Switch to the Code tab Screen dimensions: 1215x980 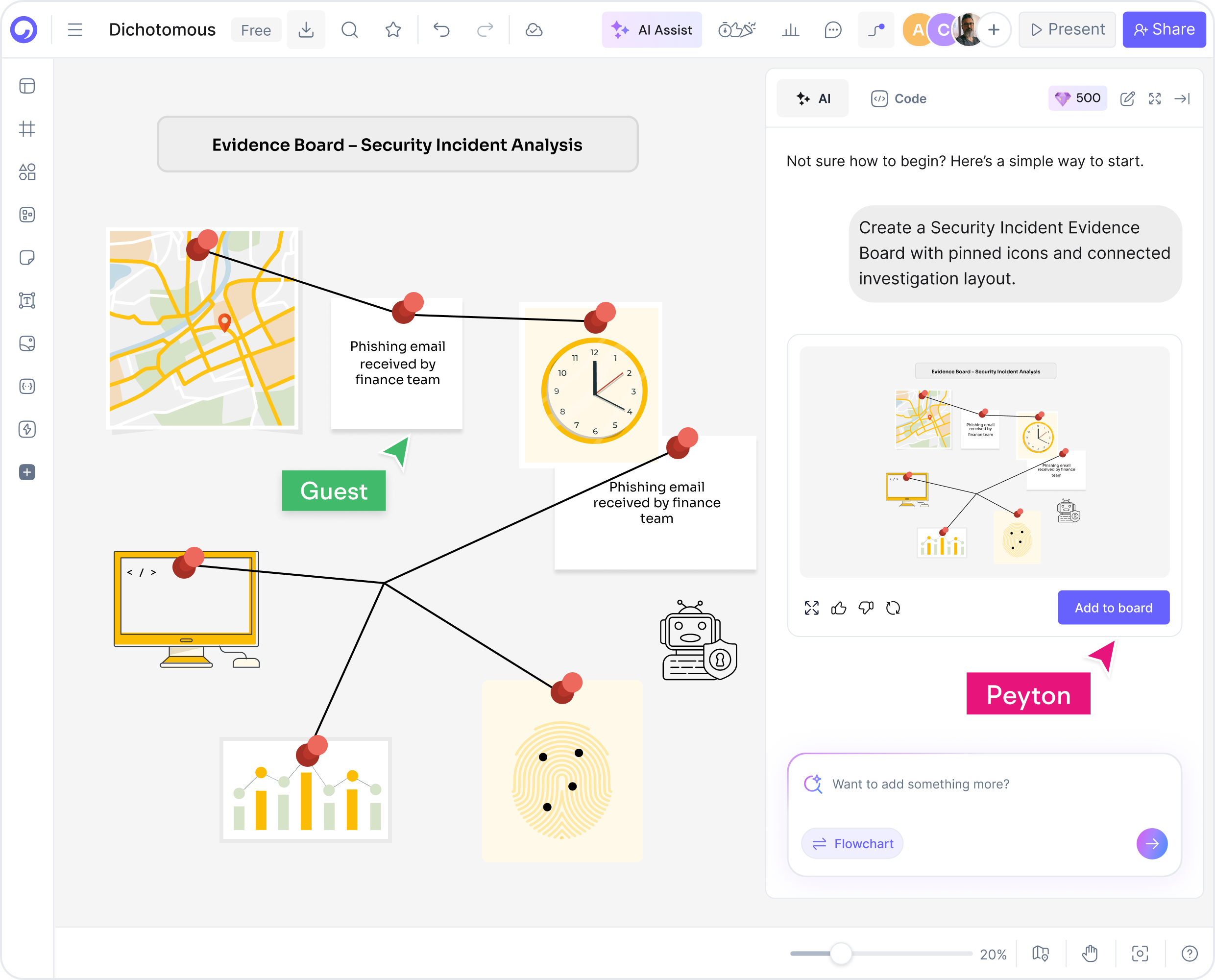click(899, 98)
